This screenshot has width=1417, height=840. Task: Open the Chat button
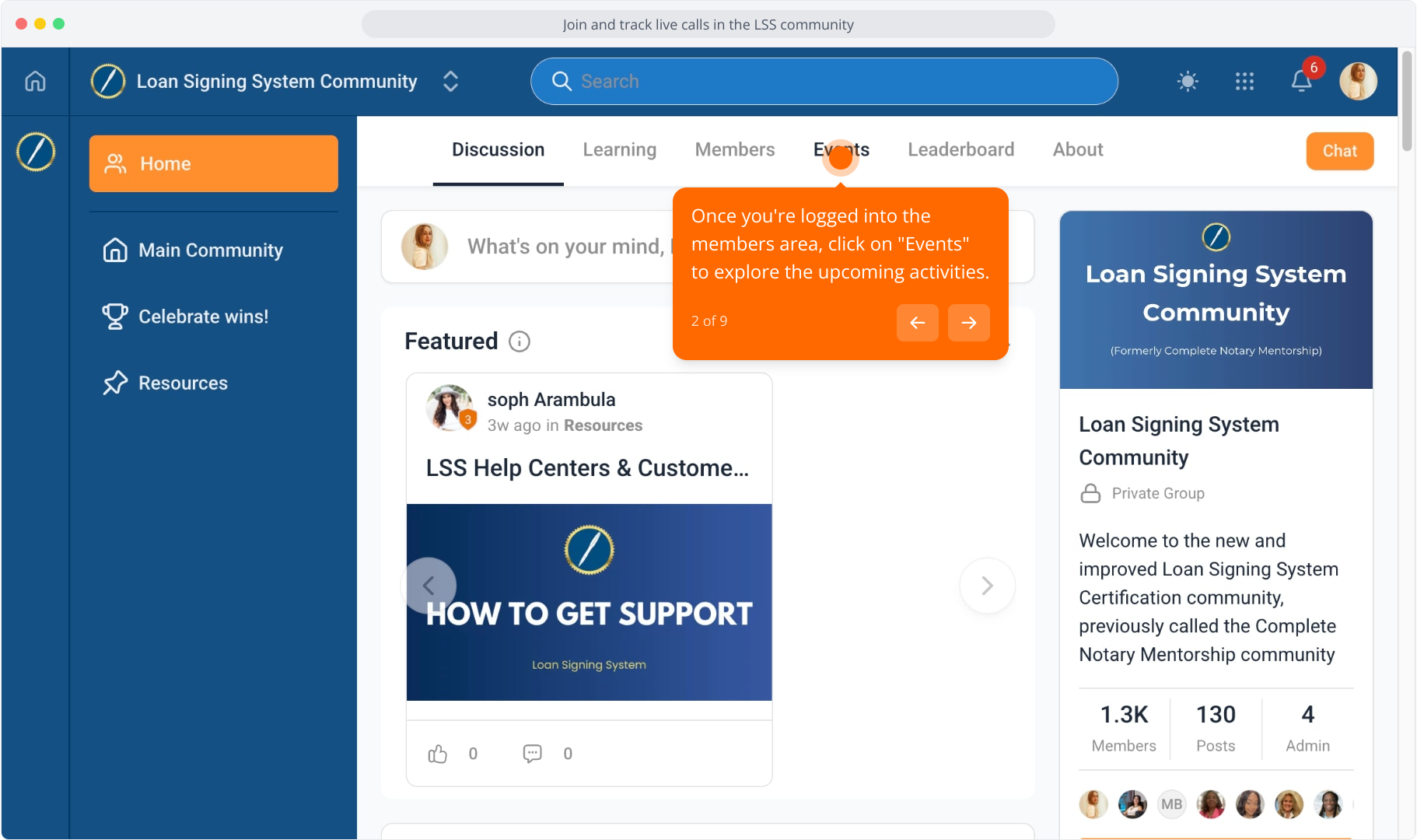coord(1339,151)
